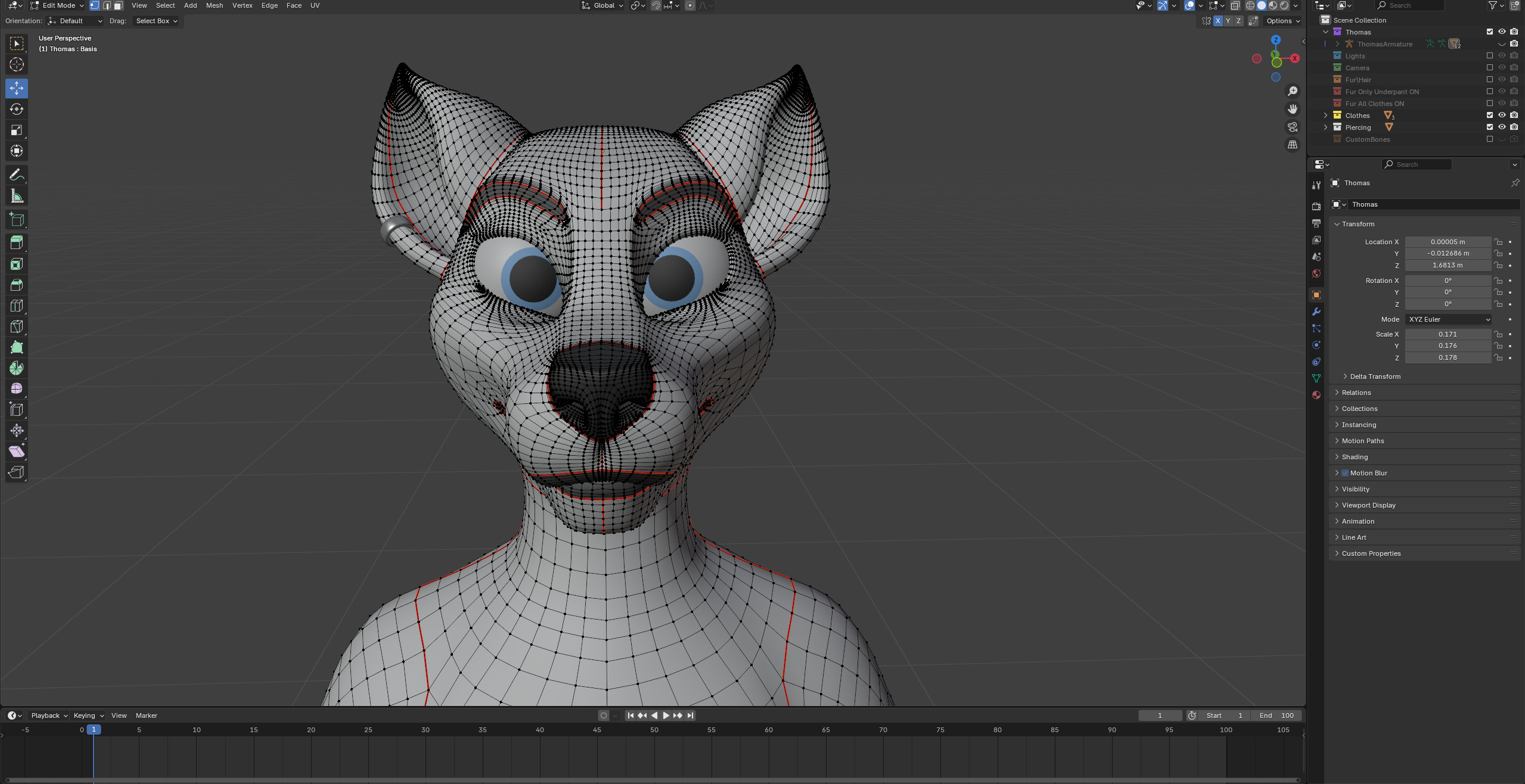Screen dimensions: 1525x784
Task: Open the Select menu
Action: tap(165, 5)
